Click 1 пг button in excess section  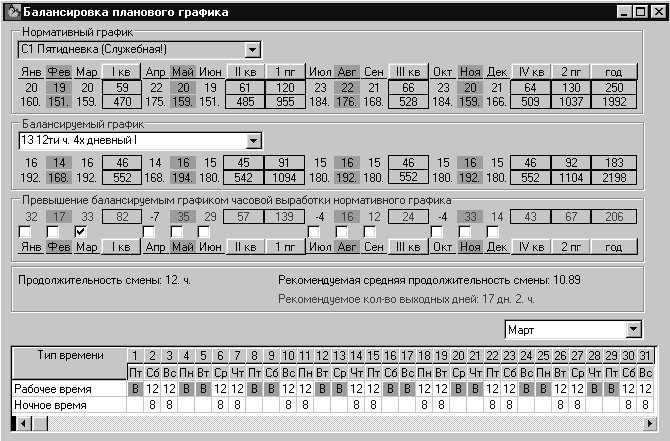point(285,247)
